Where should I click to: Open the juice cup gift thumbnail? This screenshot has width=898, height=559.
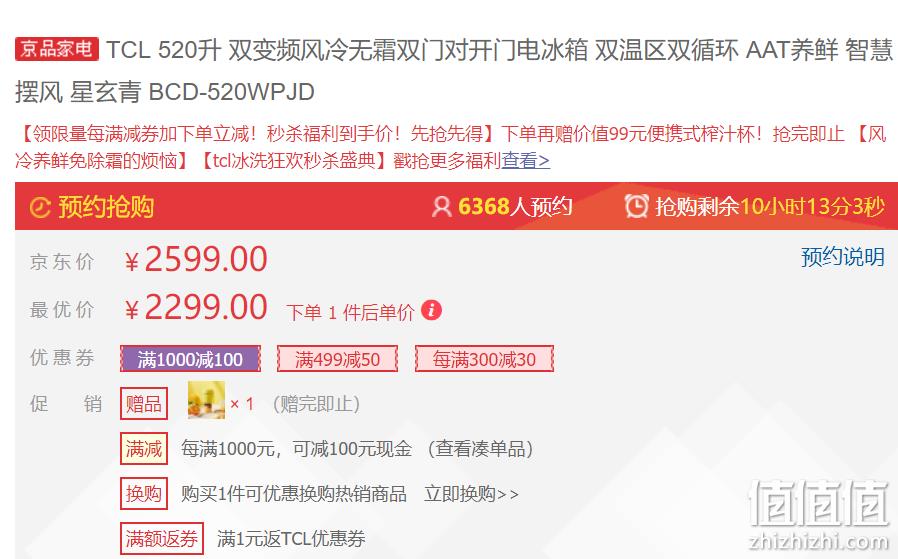coord(206,400)
